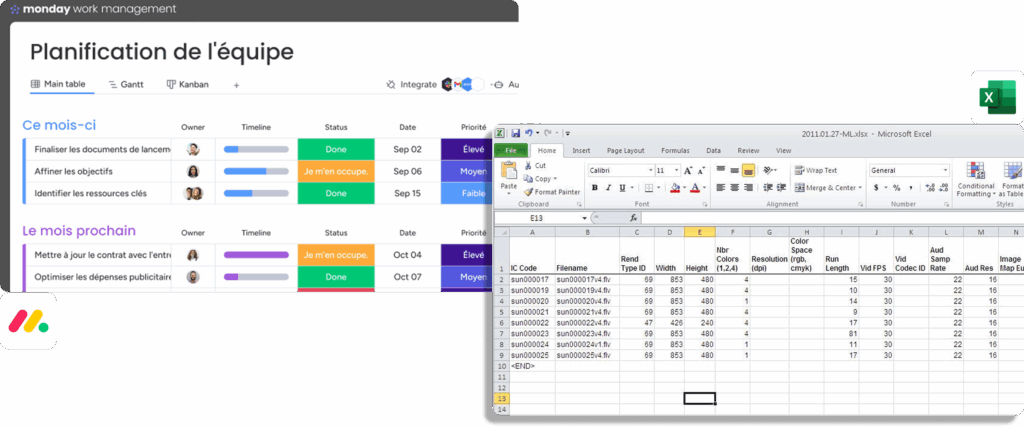The height and width of the screenshot is (427, 1024).
Task: Click the Excel formula bar input
Action: 833,218
